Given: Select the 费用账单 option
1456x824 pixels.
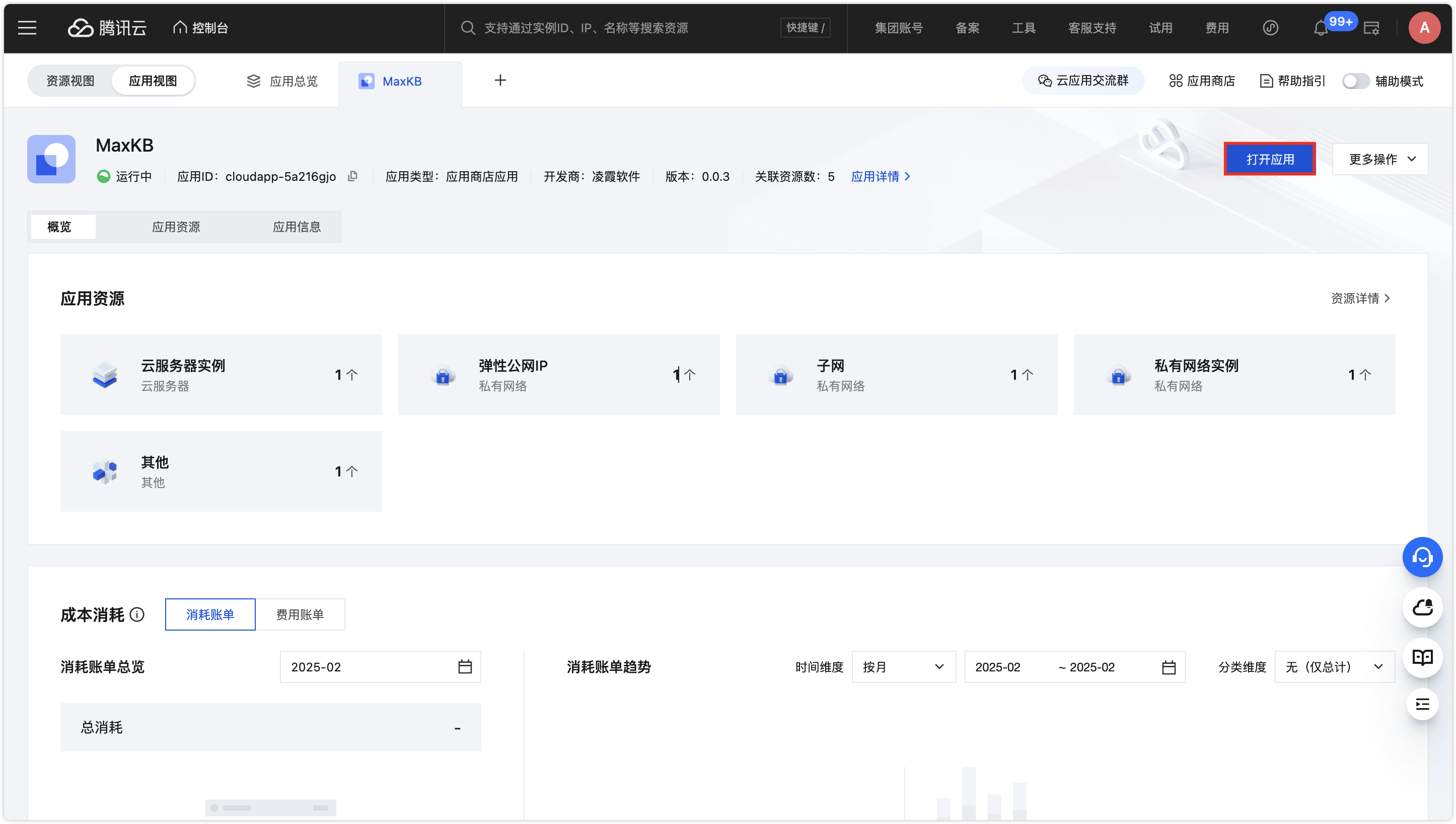Looking at the screenshot, I should (300, 614).
